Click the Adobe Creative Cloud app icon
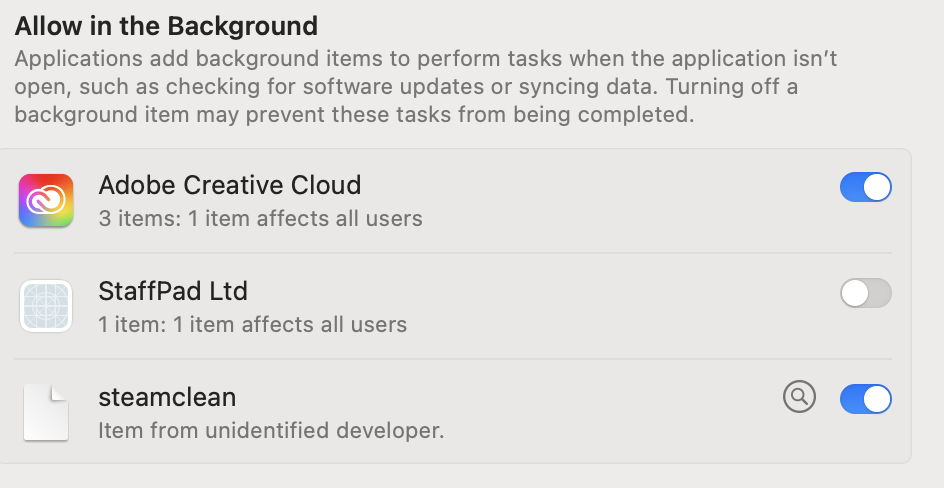 point(46,200)
